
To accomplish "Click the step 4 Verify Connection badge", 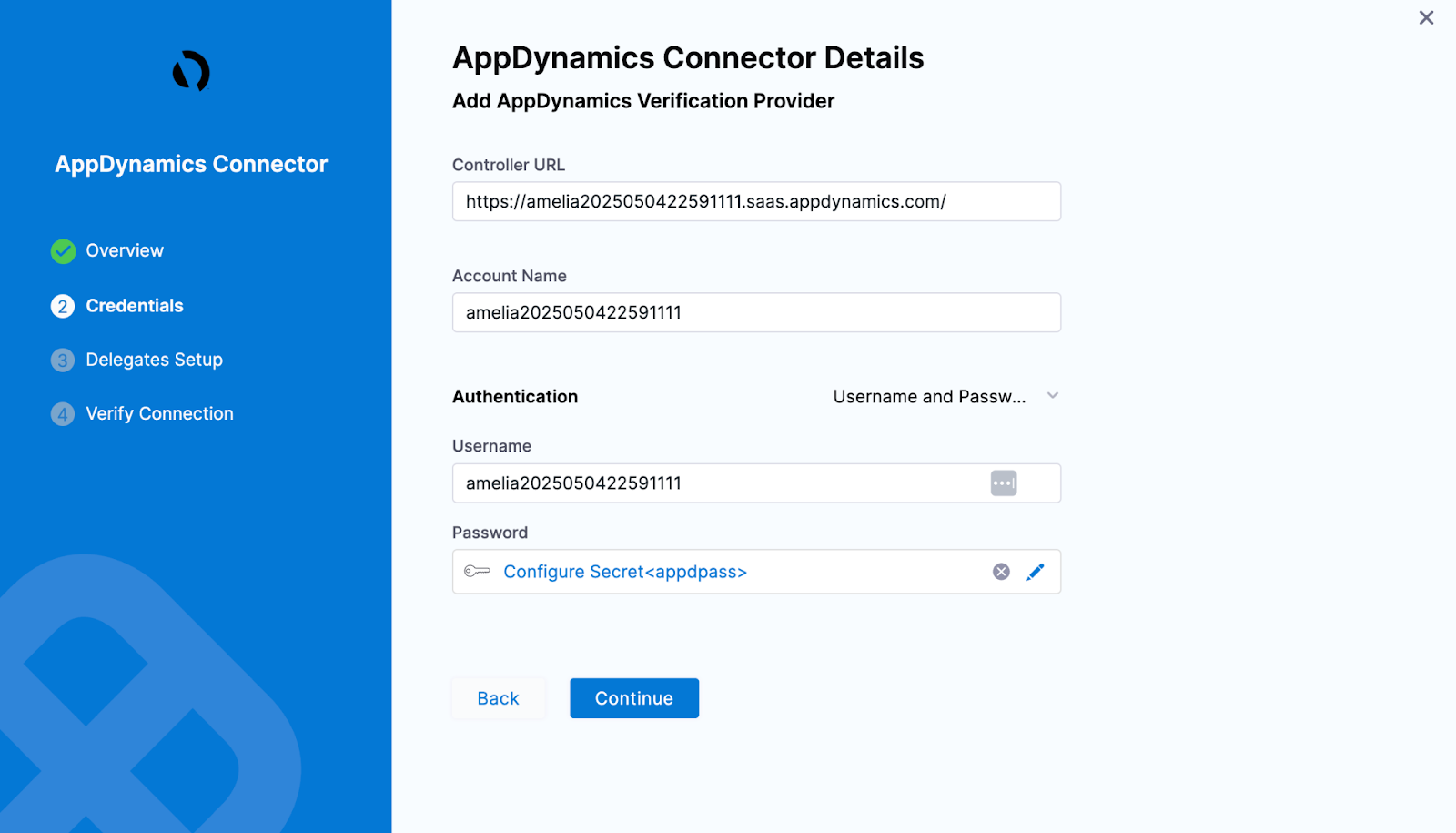I will [x=62, y=413].
